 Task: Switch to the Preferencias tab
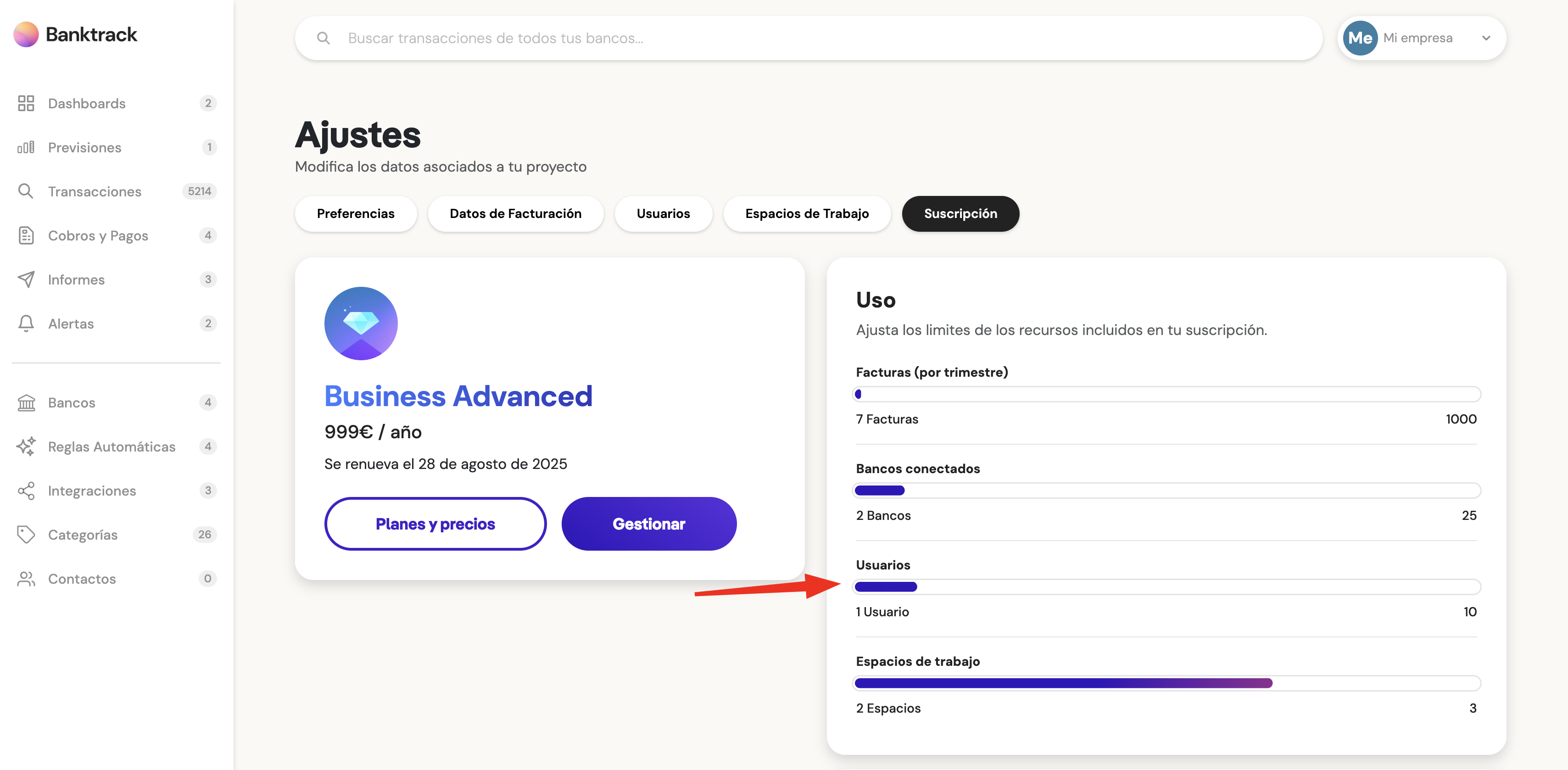click(356, 214)
